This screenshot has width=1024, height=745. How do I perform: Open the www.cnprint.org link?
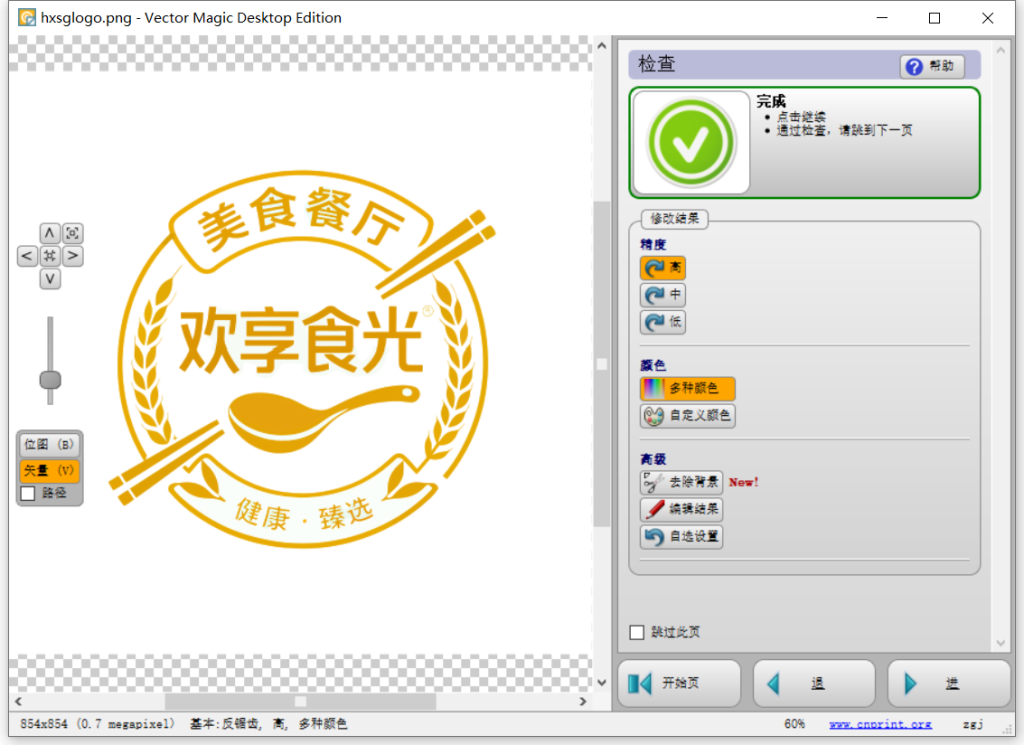click(880, 724)
